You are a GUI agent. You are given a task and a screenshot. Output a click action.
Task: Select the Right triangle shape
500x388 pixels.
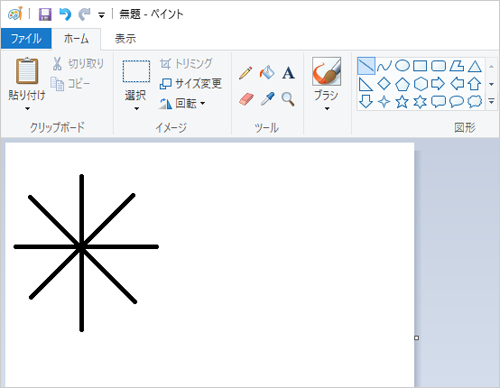click(366, 84)
